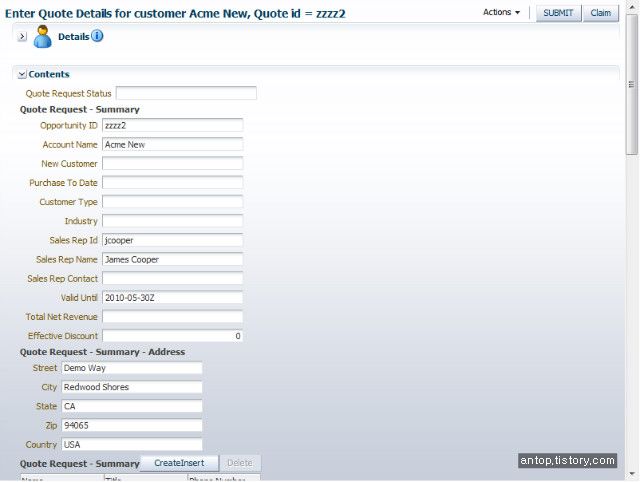Screen dimensions: 640x482
Task: Click the Sales Rep Contact field
Action: tap(172, 279)
